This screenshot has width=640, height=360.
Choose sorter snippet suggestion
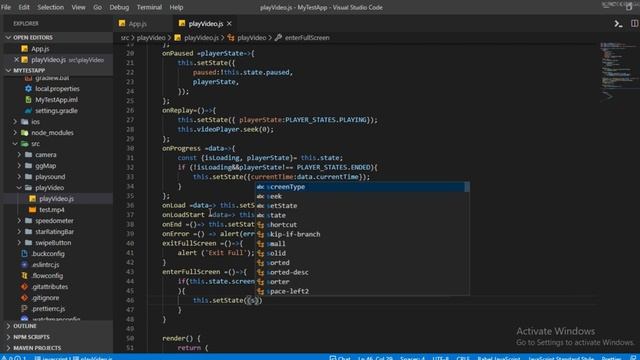362,282
